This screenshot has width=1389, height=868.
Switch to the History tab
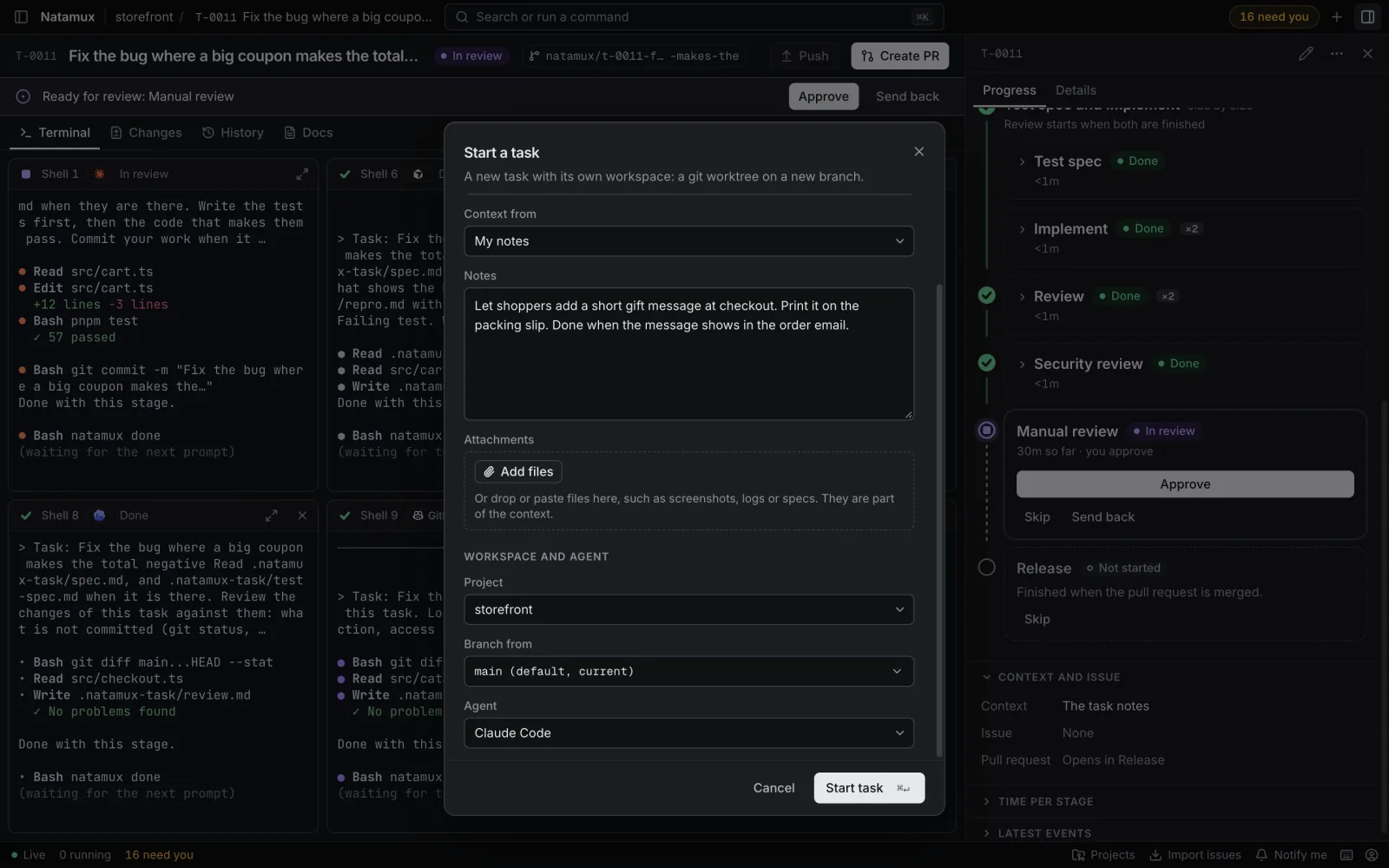[233, 133]
